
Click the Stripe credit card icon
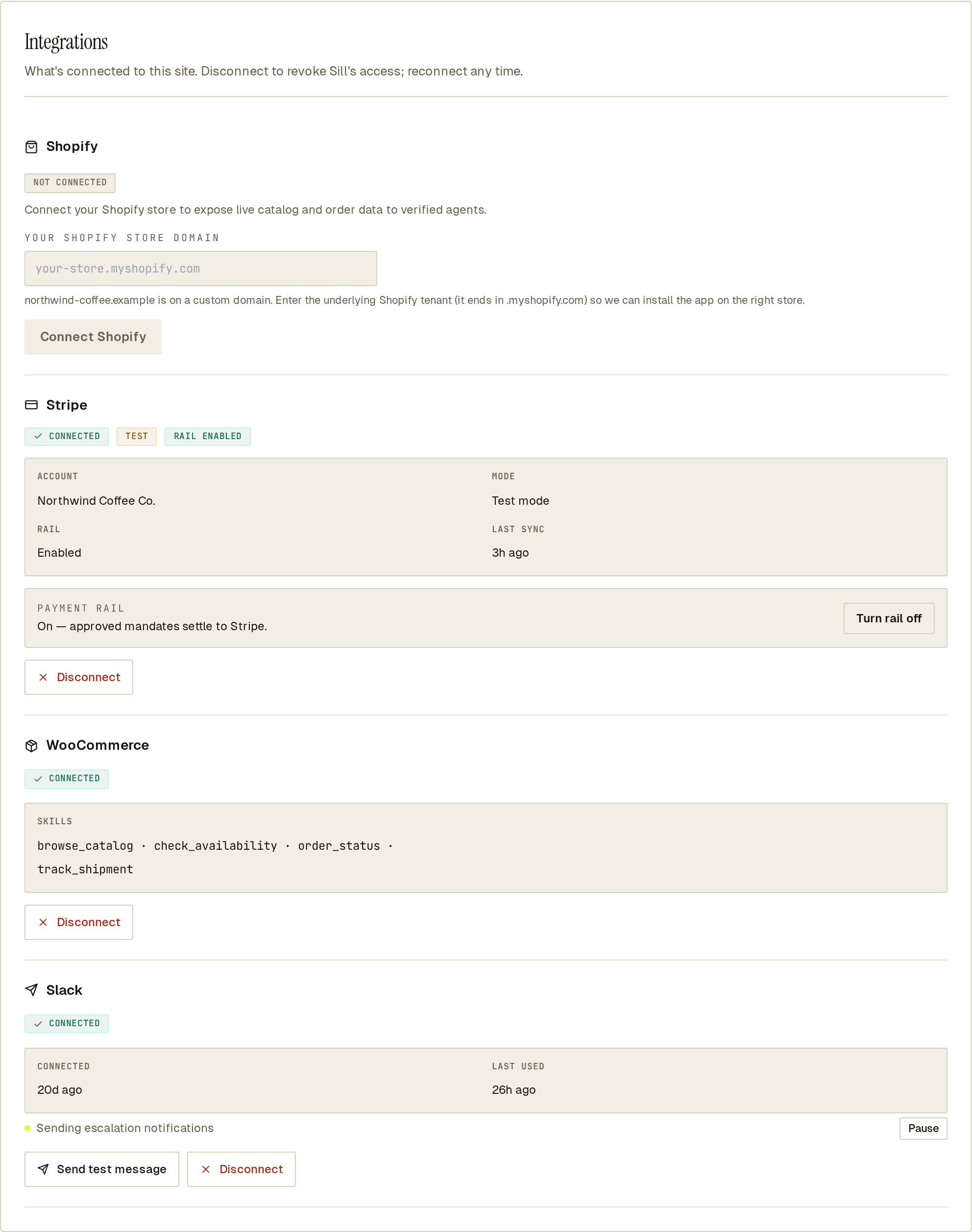[x=31, y=405]
